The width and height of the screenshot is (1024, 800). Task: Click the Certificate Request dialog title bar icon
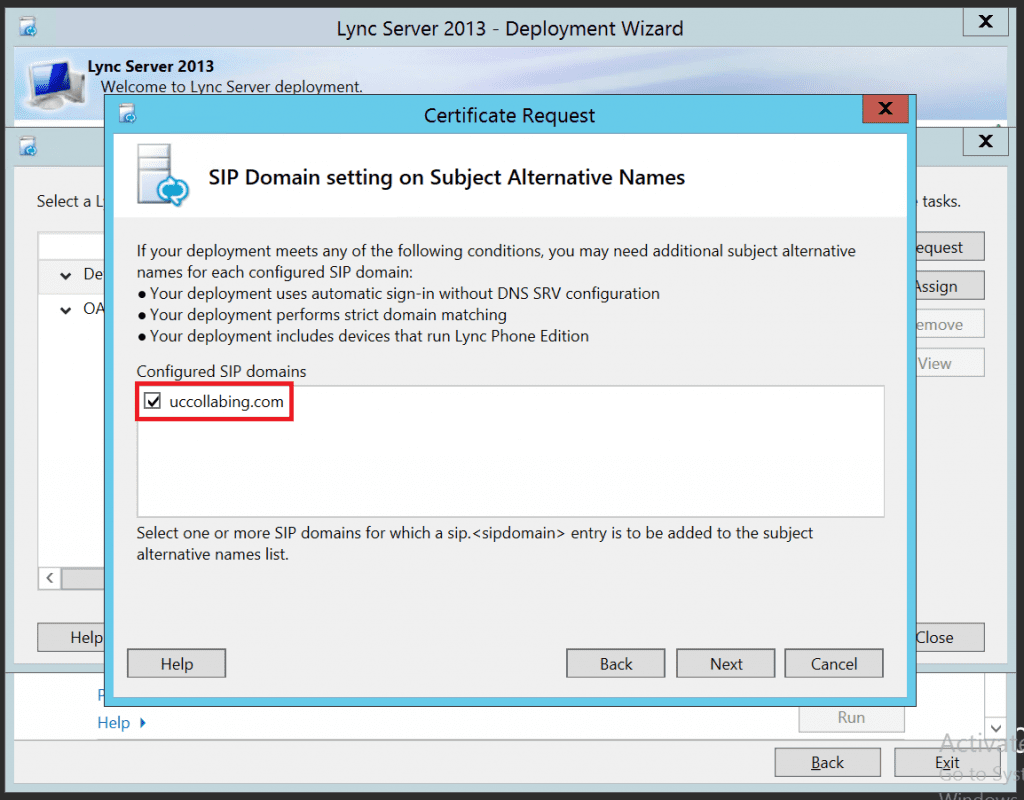(x=128, y=114)
